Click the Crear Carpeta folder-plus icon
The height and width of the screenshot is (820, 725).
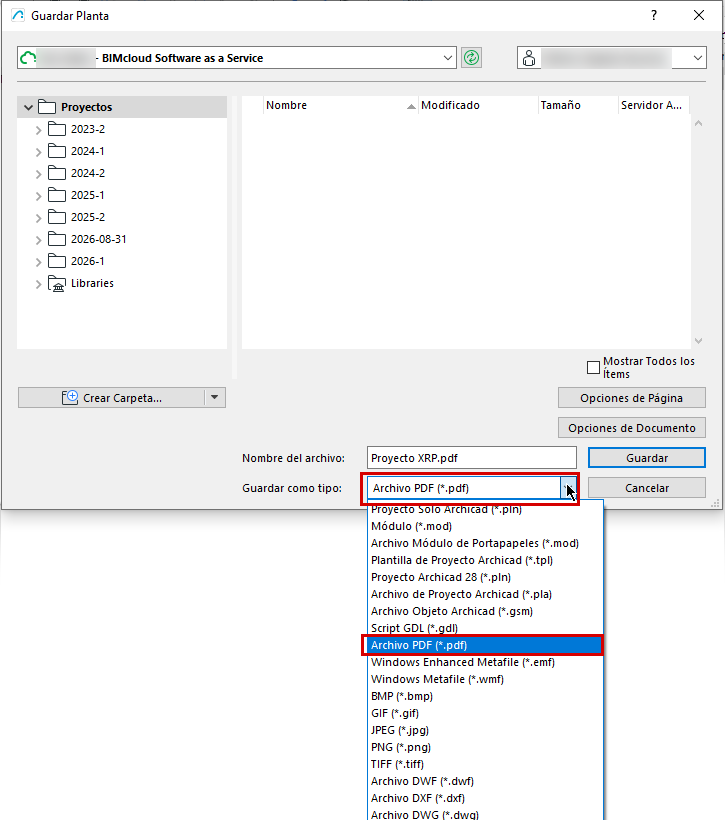(x=70, y=397)
